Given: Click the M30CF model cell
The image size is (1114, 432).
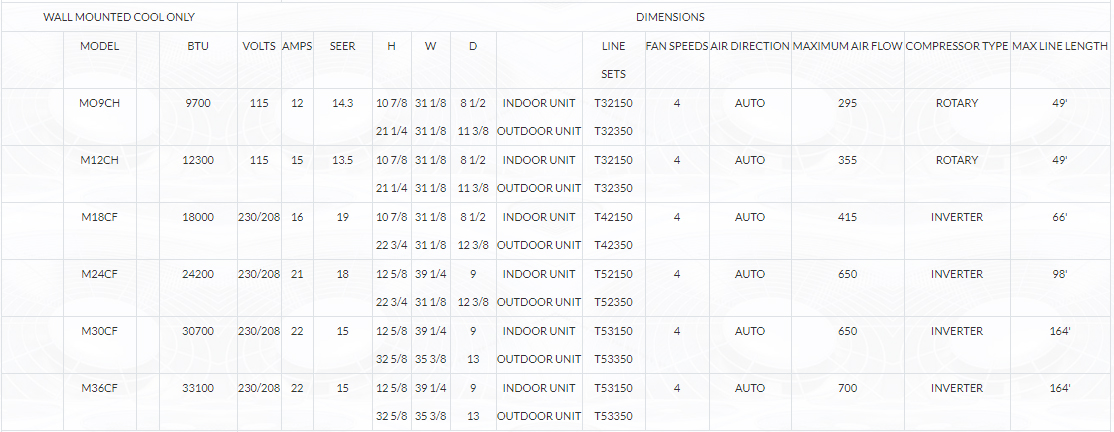Looking at the screenshot, I should click(x=99, y=330).
